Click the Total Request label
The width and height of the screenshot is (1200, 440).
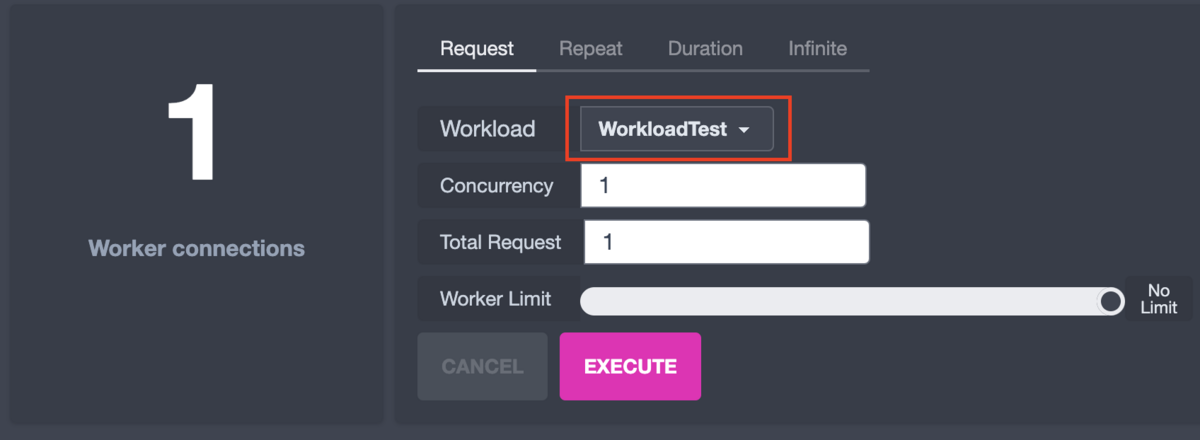point(501,242)
